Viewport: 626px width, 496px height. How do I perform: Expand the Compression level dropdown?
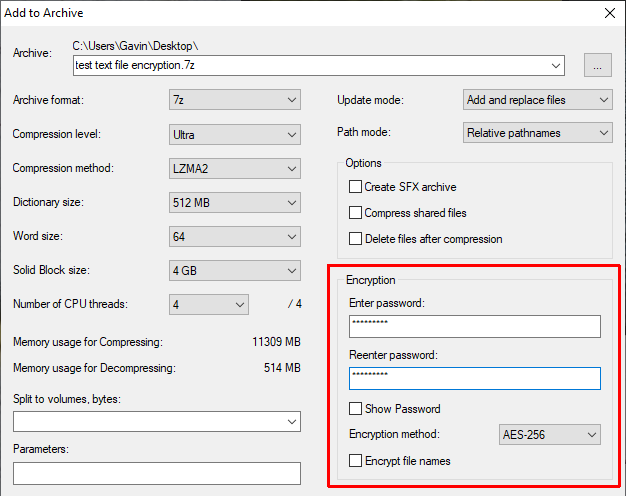[235, 134]
